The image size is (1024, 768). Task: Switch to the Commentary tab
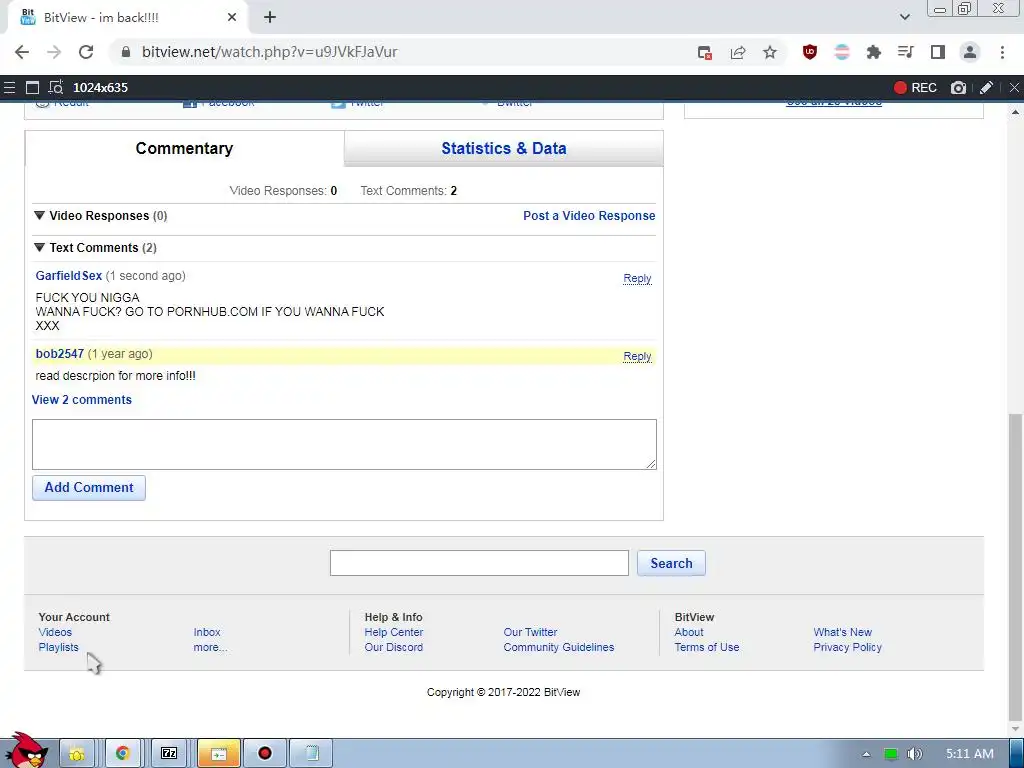tap(184, 148)
